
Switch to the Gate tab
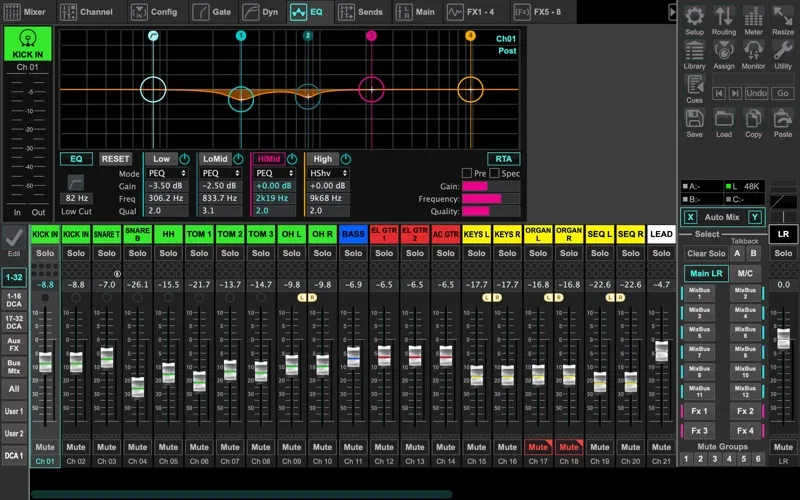(x=212, y=12)
